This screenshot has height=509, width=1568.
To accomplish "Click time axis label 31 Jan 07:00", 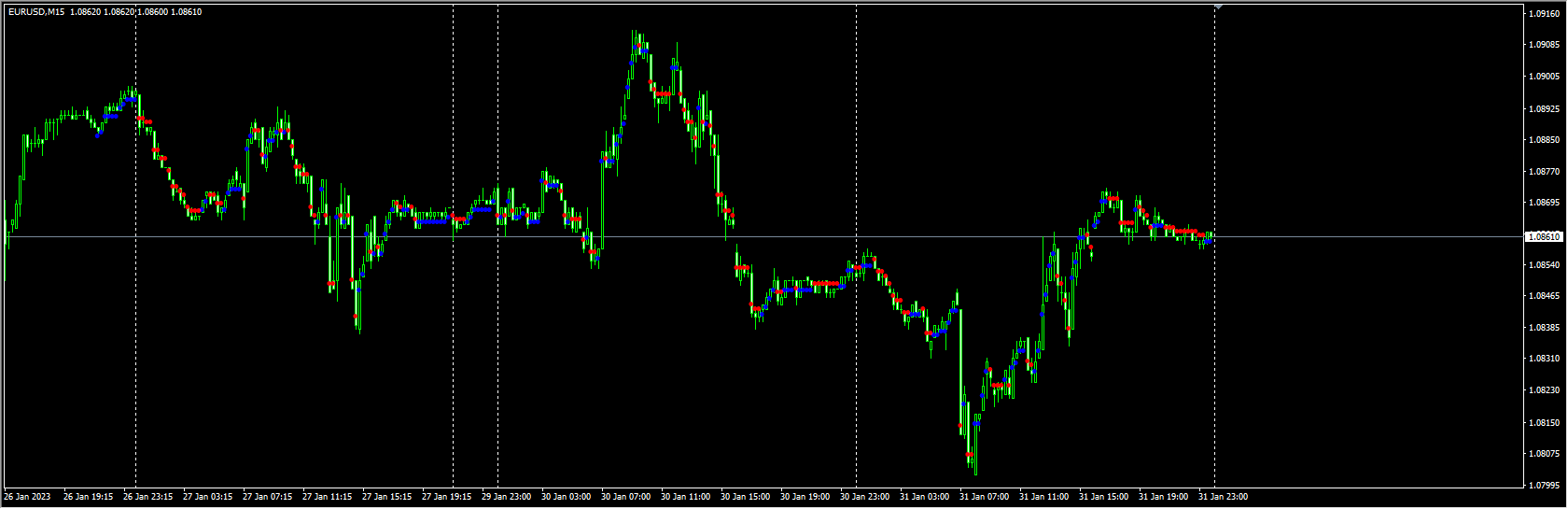I will tap(984, 497).
